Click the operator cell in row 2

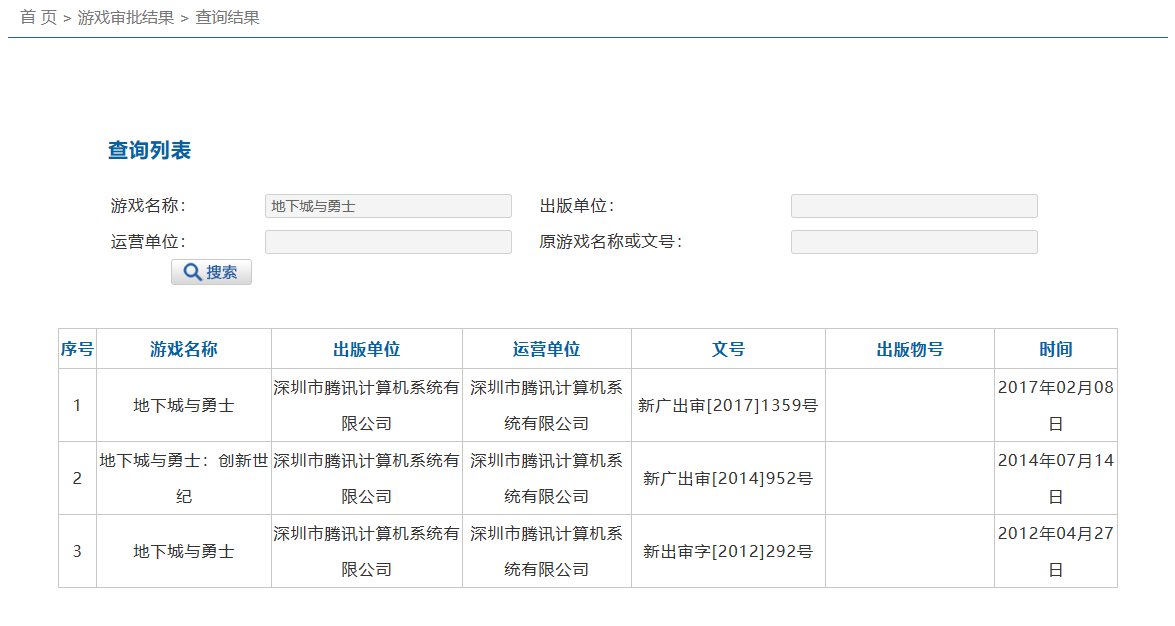tap(546, 478)
